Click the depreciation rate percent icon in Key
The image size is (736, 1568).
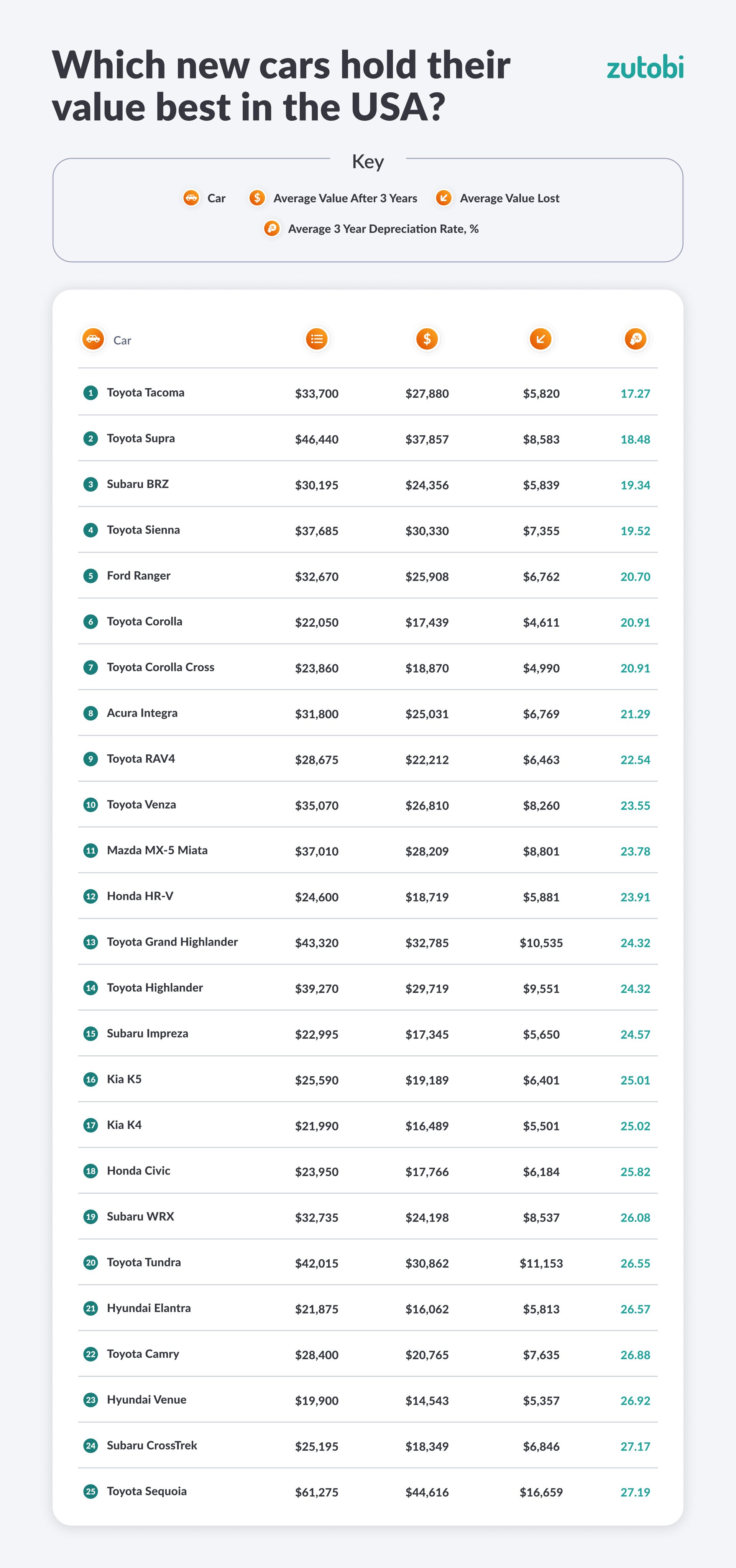(272, 229)
